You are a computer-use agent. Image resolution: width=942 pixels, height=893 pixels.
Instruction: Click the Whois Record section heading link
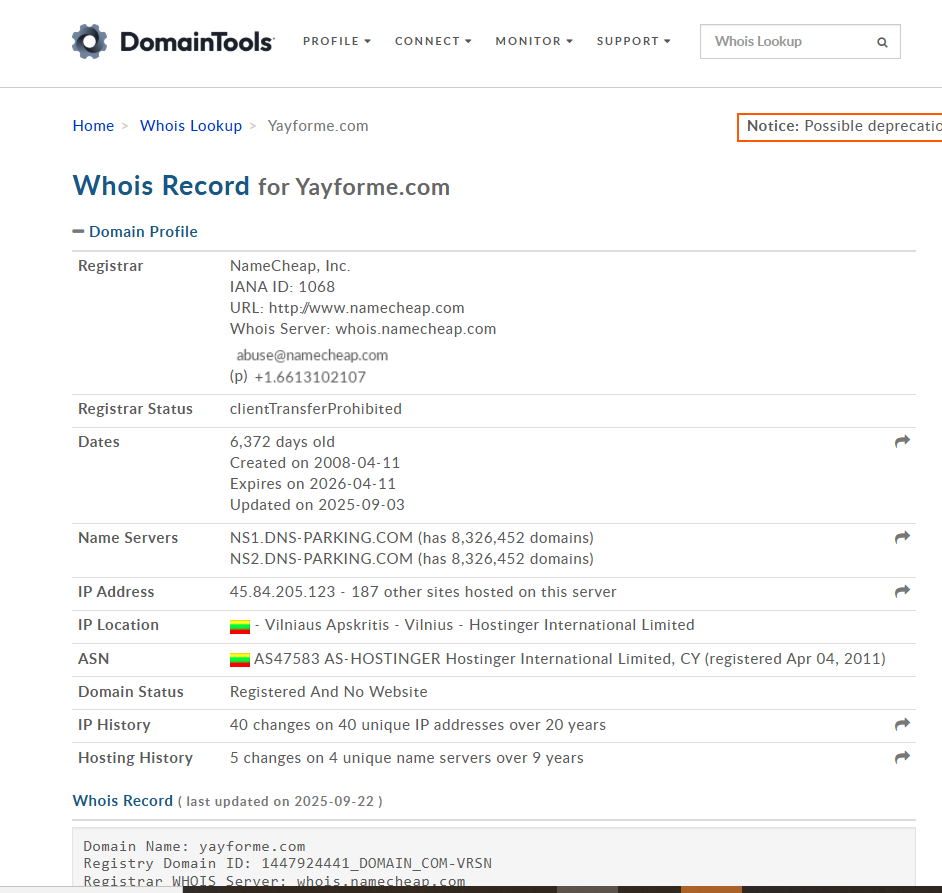[x=123, y=801]
